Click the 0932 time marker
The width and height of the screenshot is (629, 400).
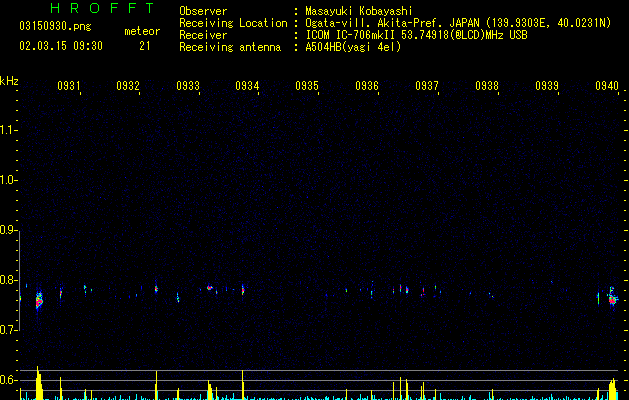point(128,86)
